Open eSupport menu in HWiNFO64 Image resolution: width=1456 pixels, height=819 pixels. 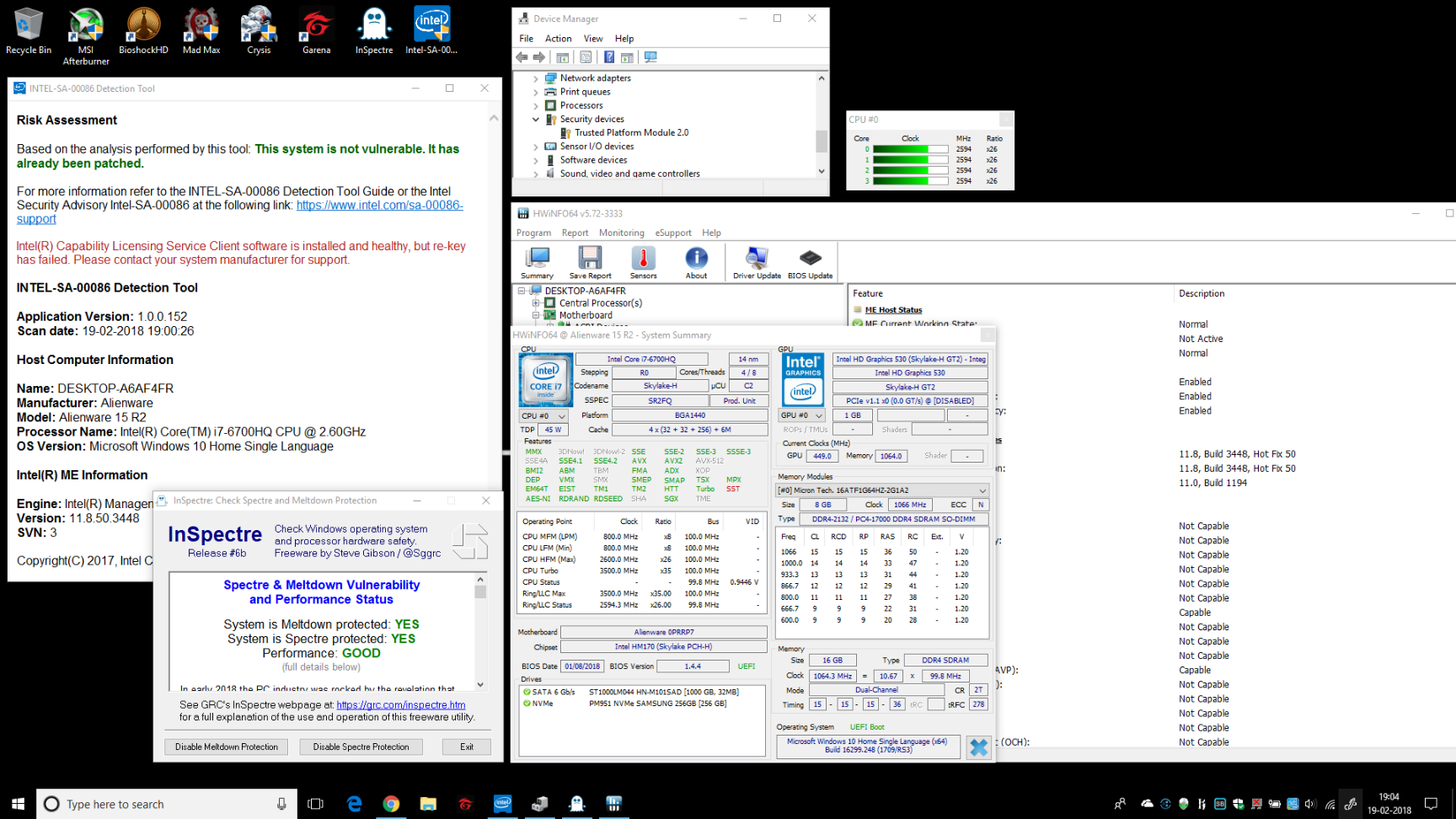[673, 233]
